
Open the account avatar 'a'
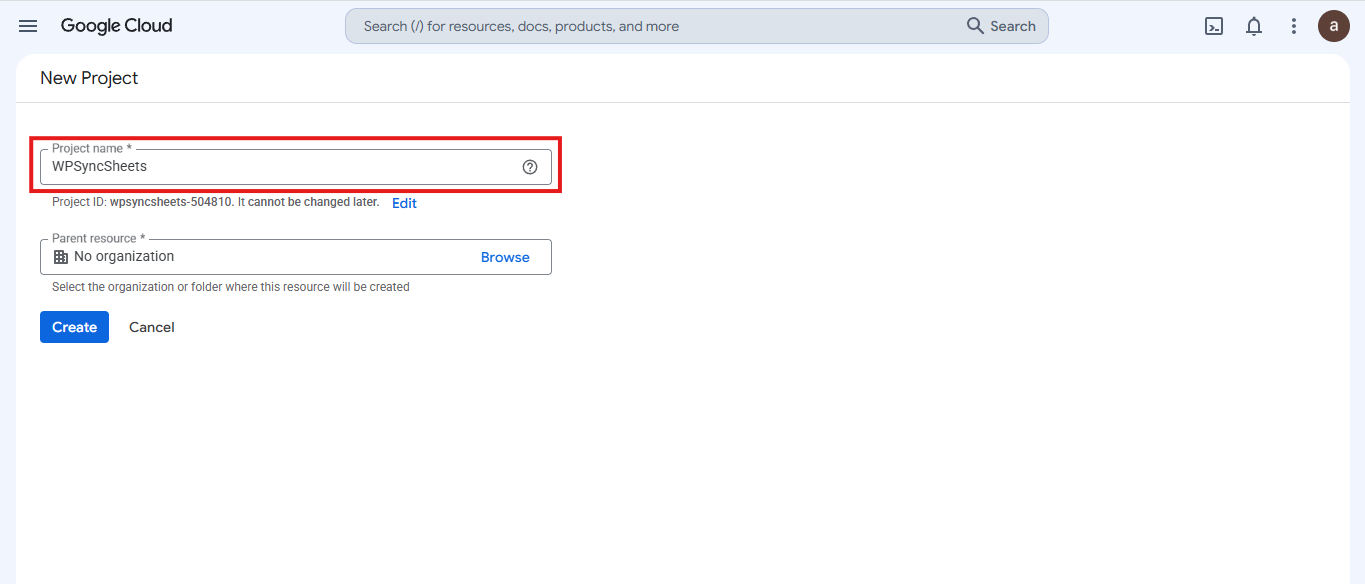tap(1334, 26)
